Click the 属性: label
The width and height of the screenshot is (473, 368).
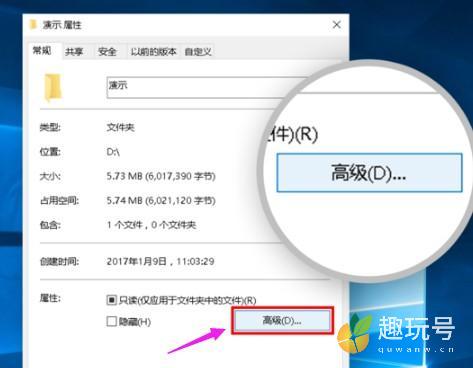[x=50, y=298]
